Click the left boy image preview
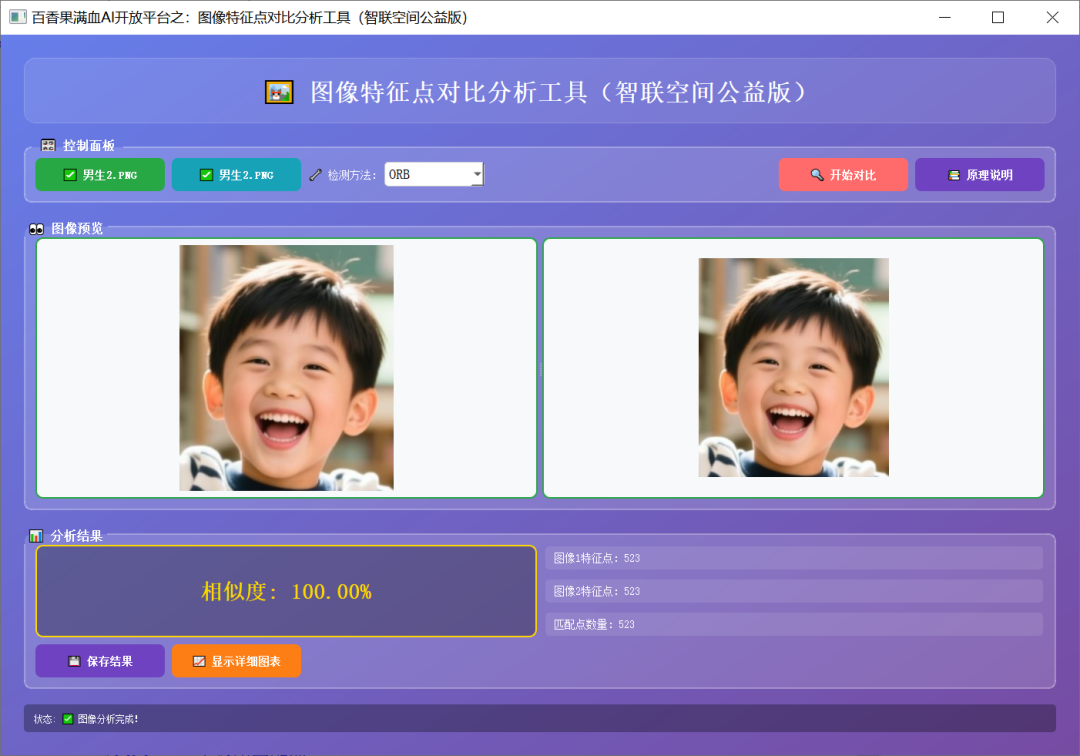Image resolution: width=1080 pixels, height=756 pixels. (x=286, y=368)
